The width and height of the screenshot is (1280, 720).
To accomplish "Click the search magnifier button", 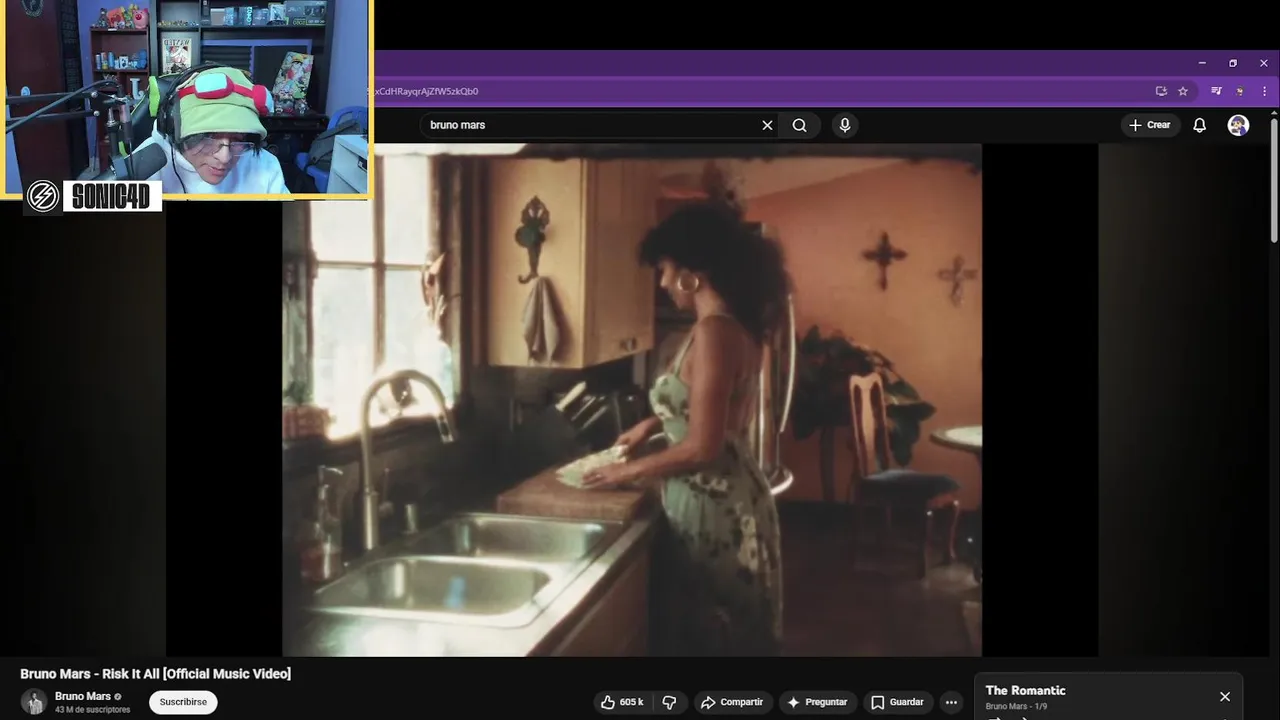I will click(x=799, y=125).
